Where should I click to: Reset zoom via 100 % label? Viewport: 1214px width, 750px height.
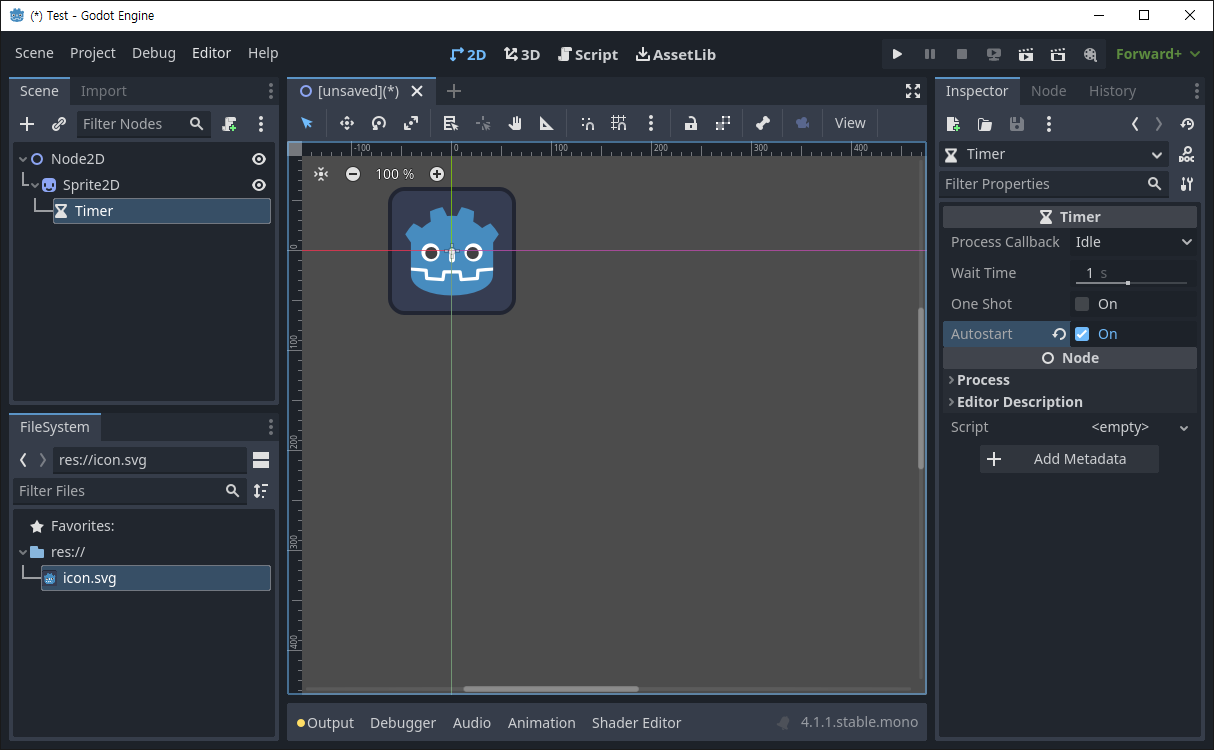[395, 174]
